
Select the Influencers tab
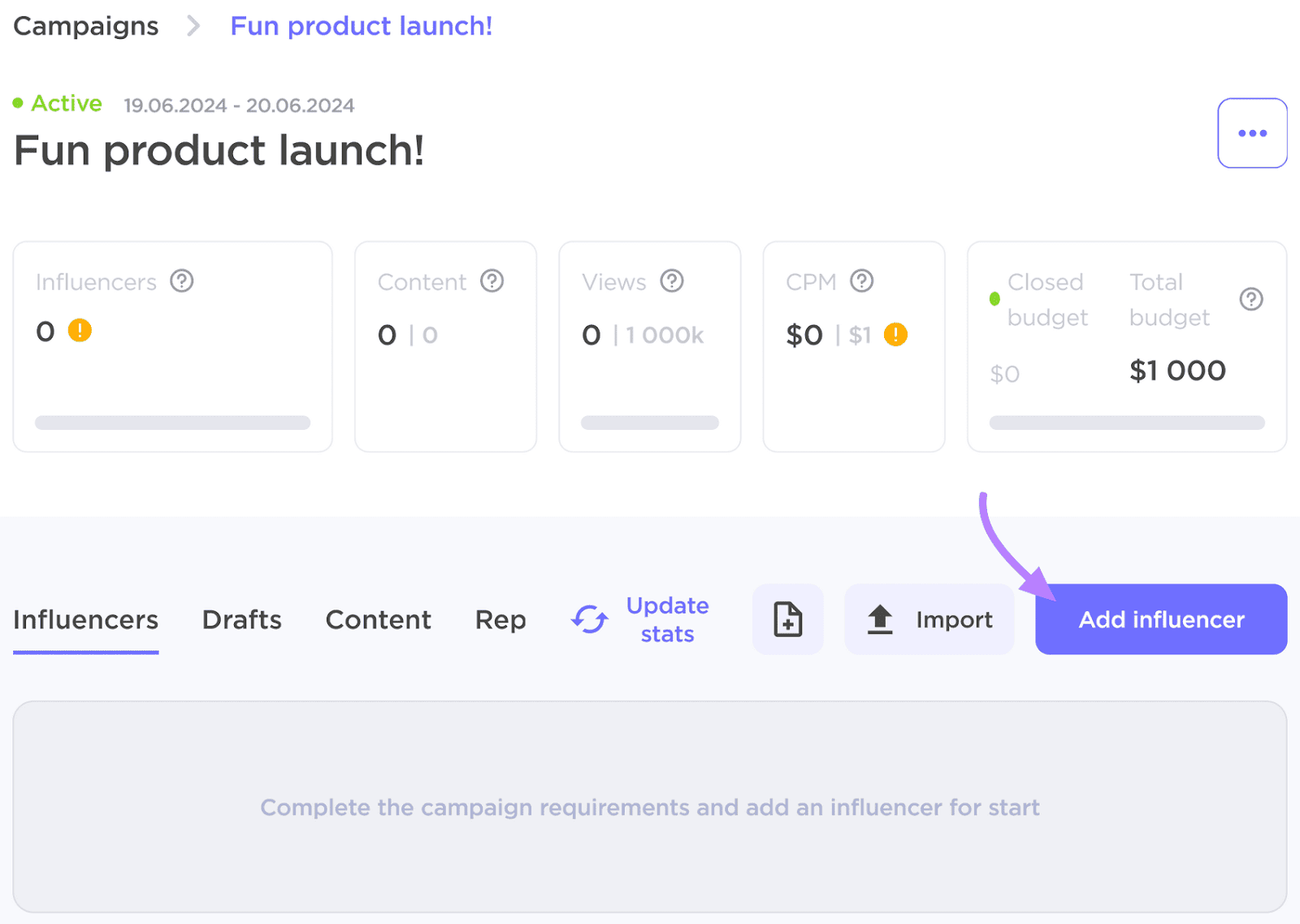(x=85, y=619)
